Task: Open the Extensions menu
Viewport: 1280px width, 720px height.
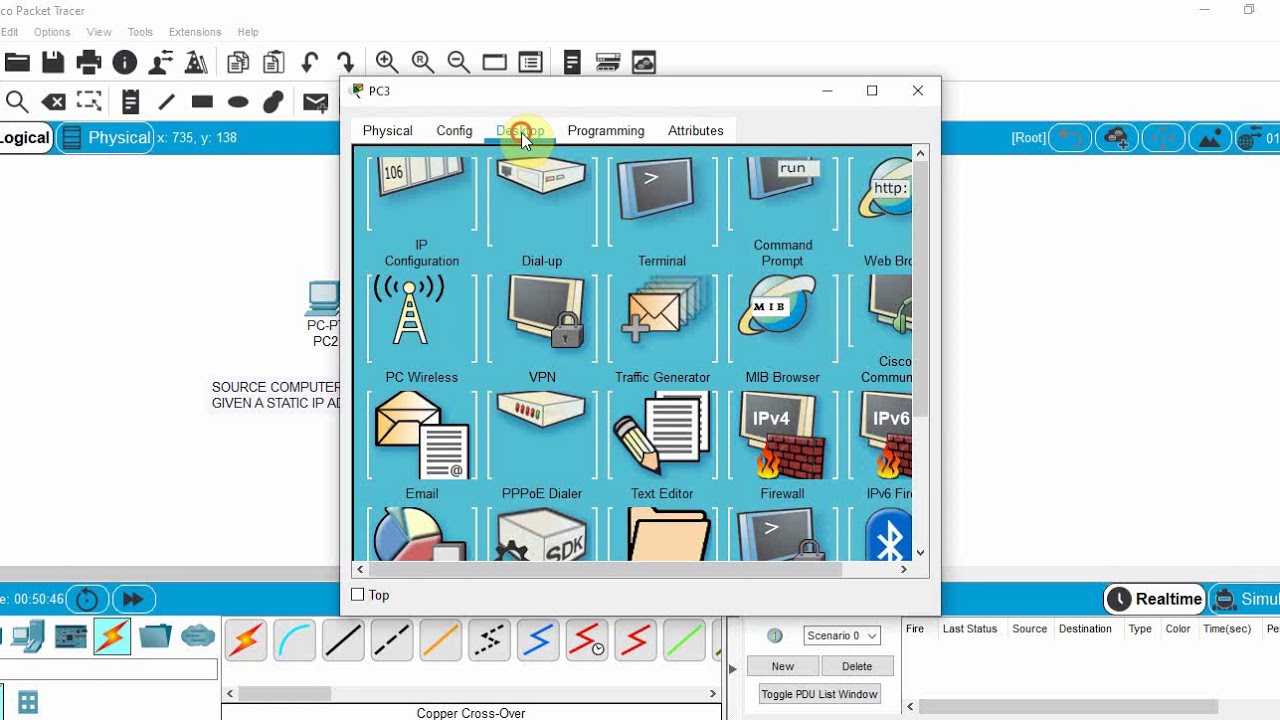Action: click(195, 32)
